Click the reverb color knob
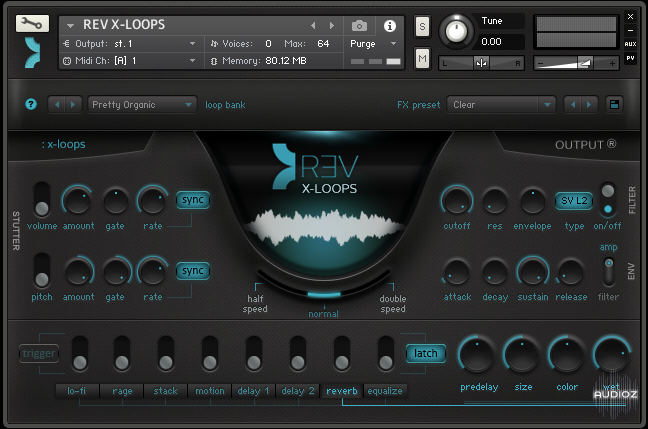 coord(566,355)
